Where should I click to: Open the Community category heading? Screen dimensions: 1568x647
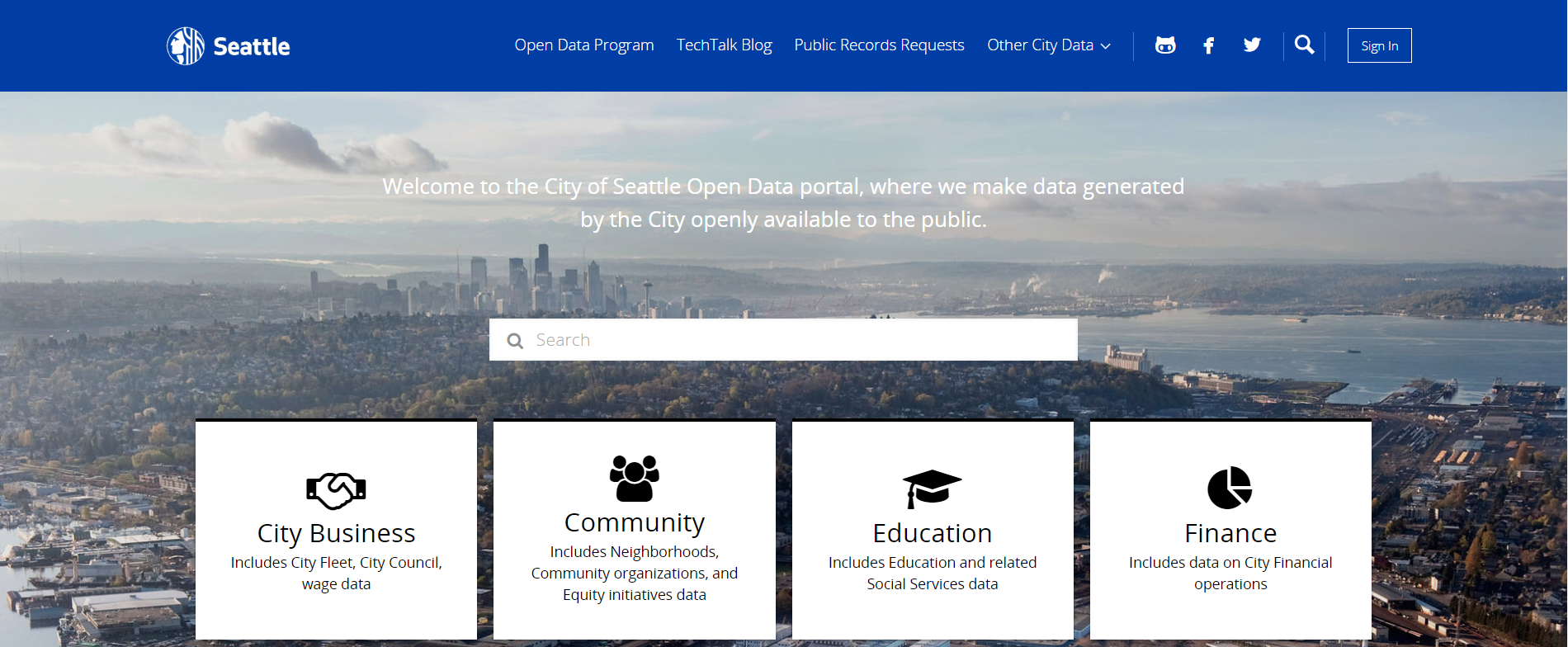click(x=635, y=522)
